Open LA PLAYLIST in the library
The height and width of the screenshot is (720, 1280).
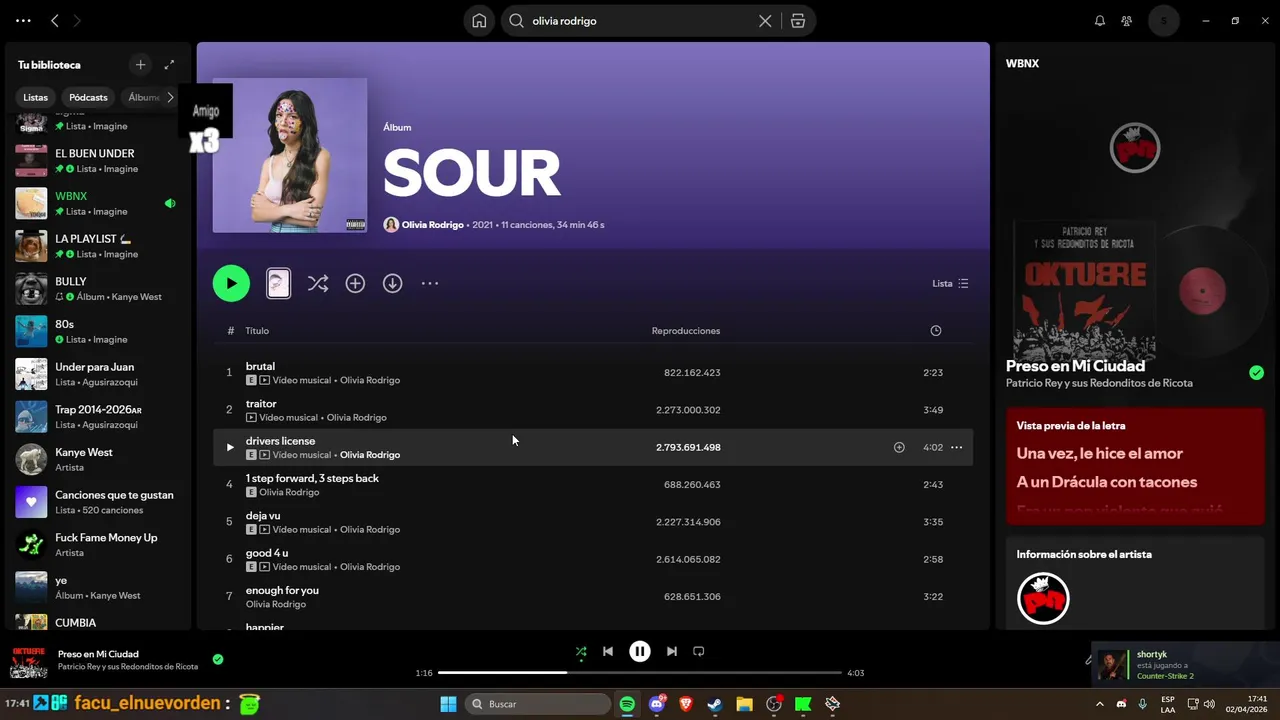98,246
